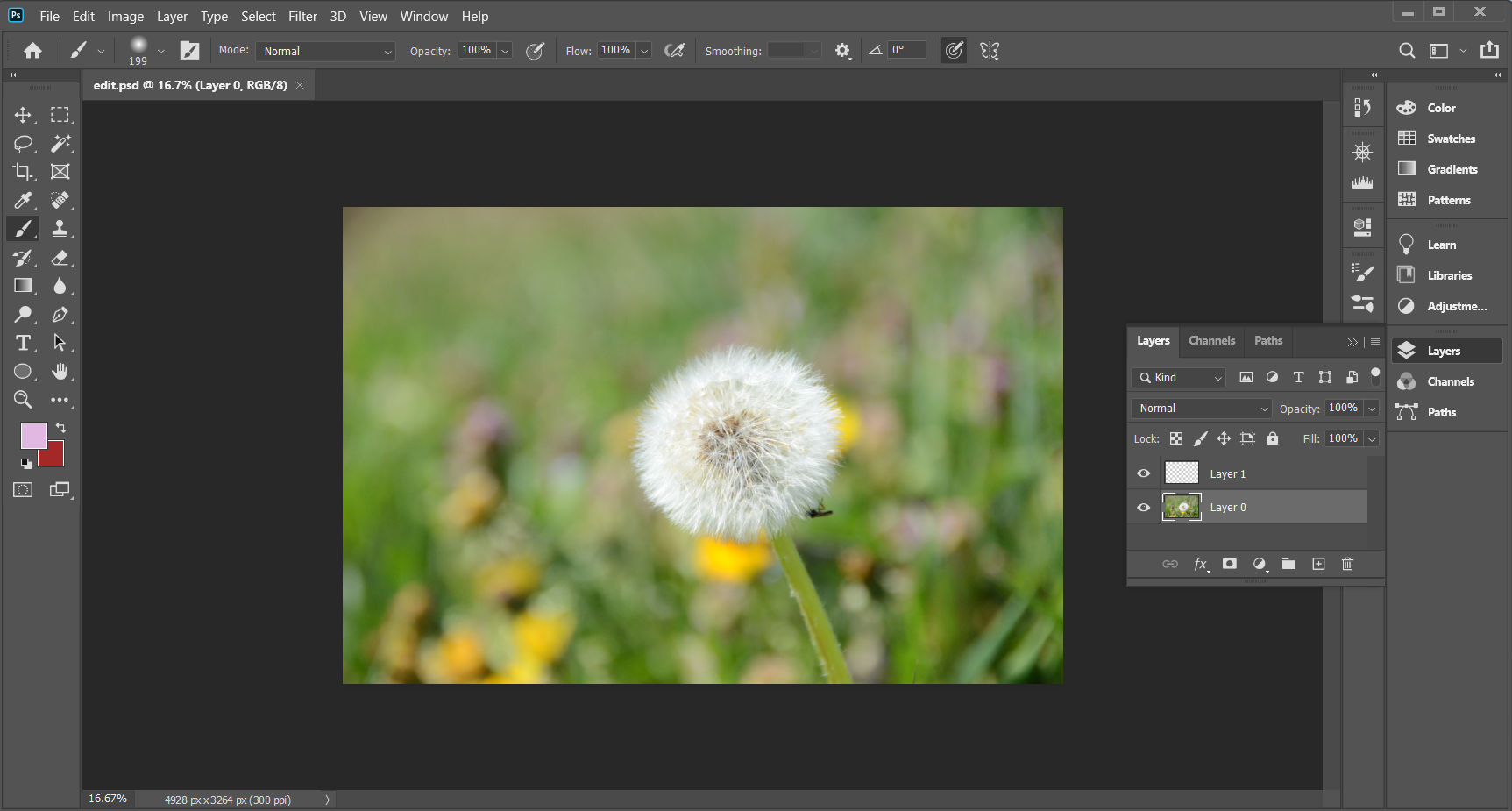The width and height of the screenshot is (1512, 811).
Task: Select the Horizontal Type tool
Action: 23,343
